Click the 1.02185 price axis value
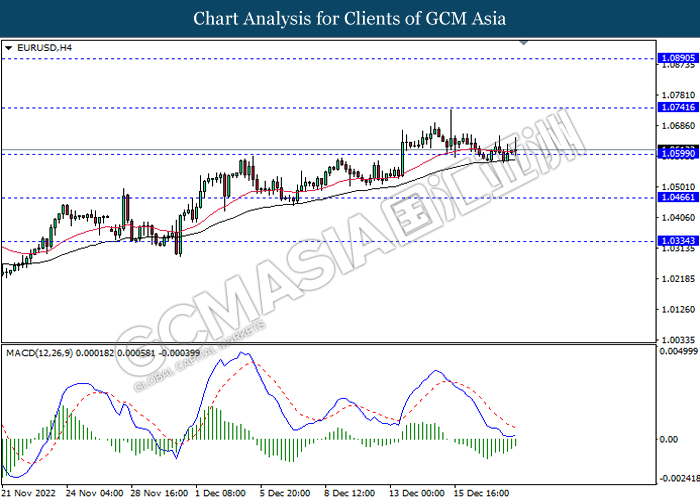This screenshot has height=500, width=700. point(679,279)
